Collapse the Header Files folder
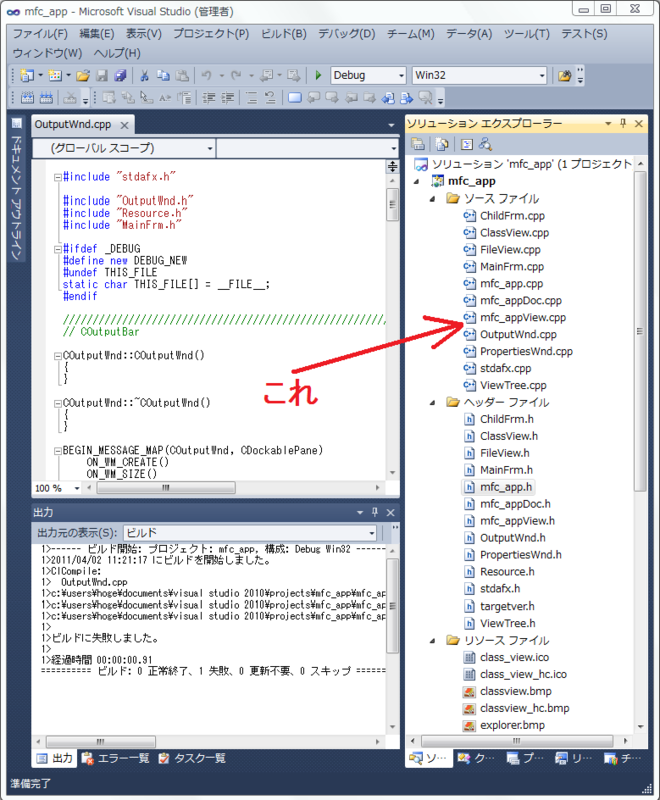The width and height of the screenshot is (660, 800). pyautogui.click(x=433, y=402)
